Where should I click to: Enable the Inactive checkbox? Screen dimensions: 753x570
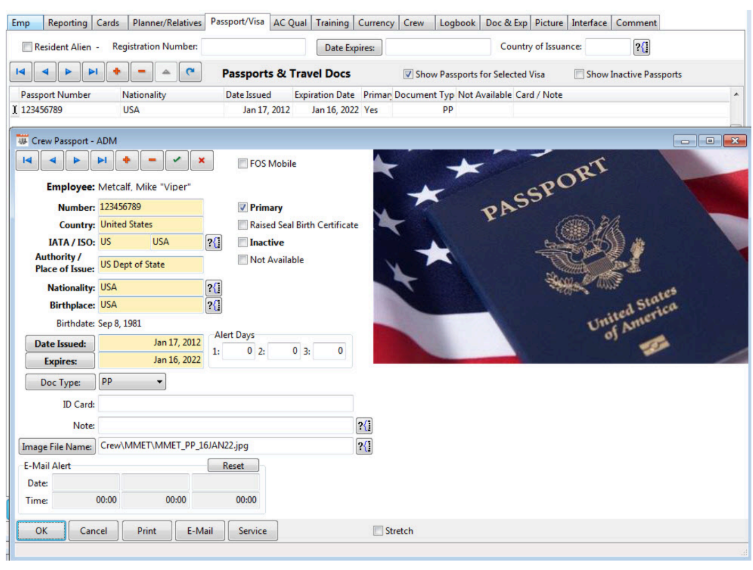(x=243, y=242)
